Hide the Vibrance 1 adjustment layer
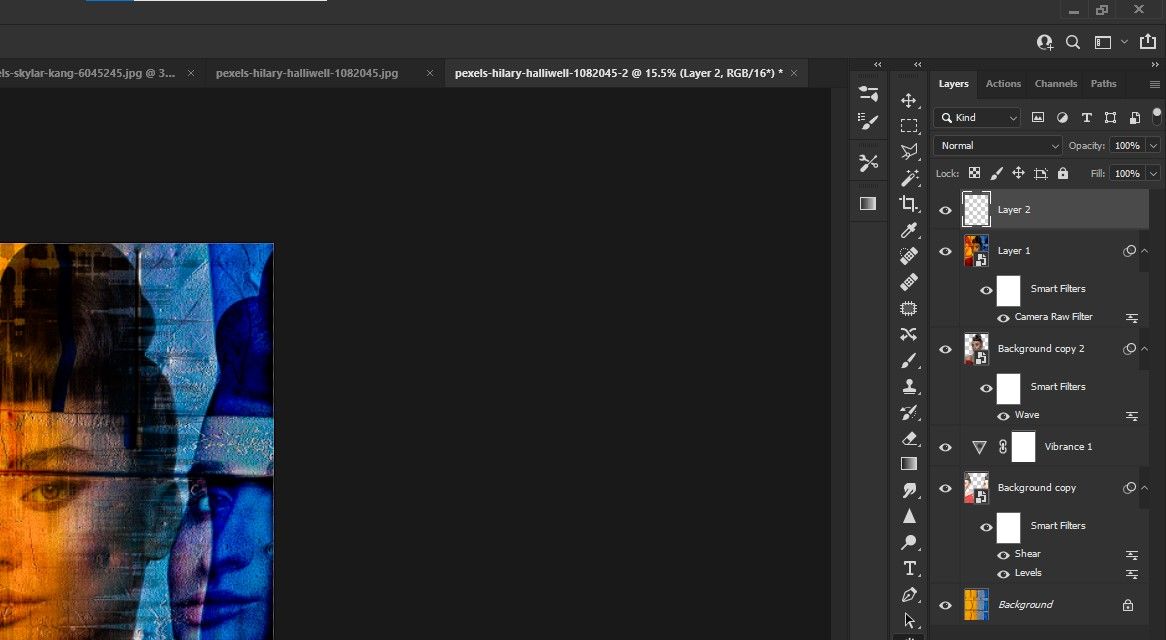The width and height of the screenshot is (1166, 640). (x=945, y=447)
